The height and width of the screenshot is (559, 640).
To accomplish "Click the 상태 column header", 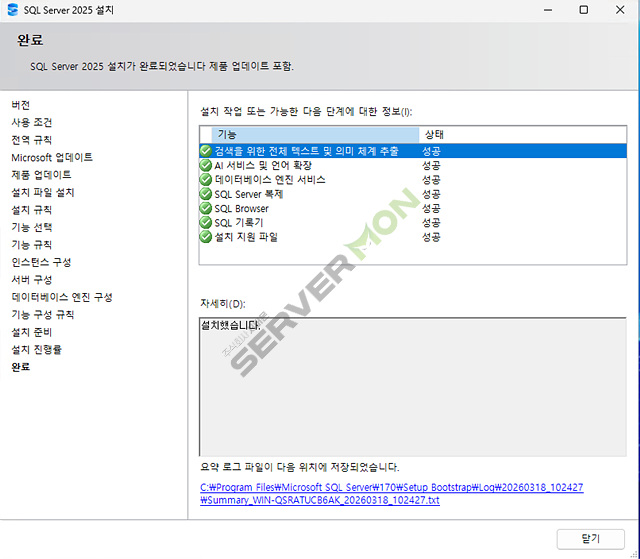I will coord(522,134).
